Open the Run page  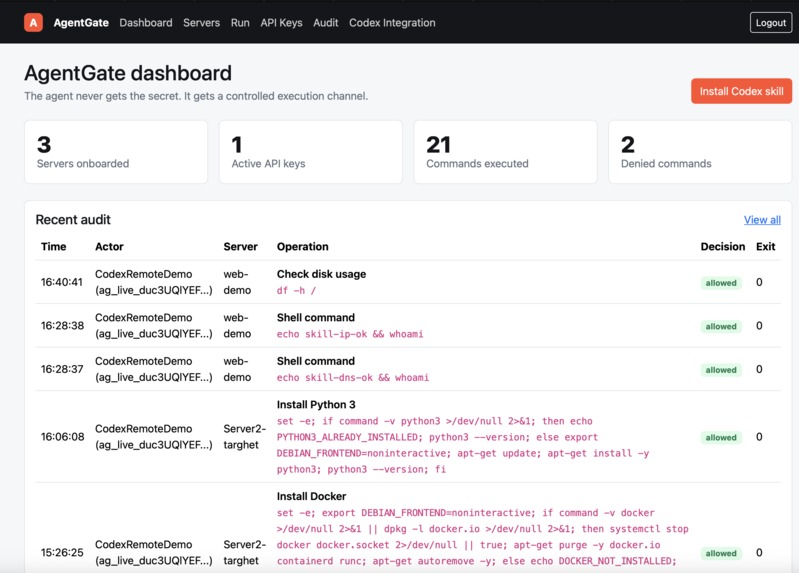point(240,23)
